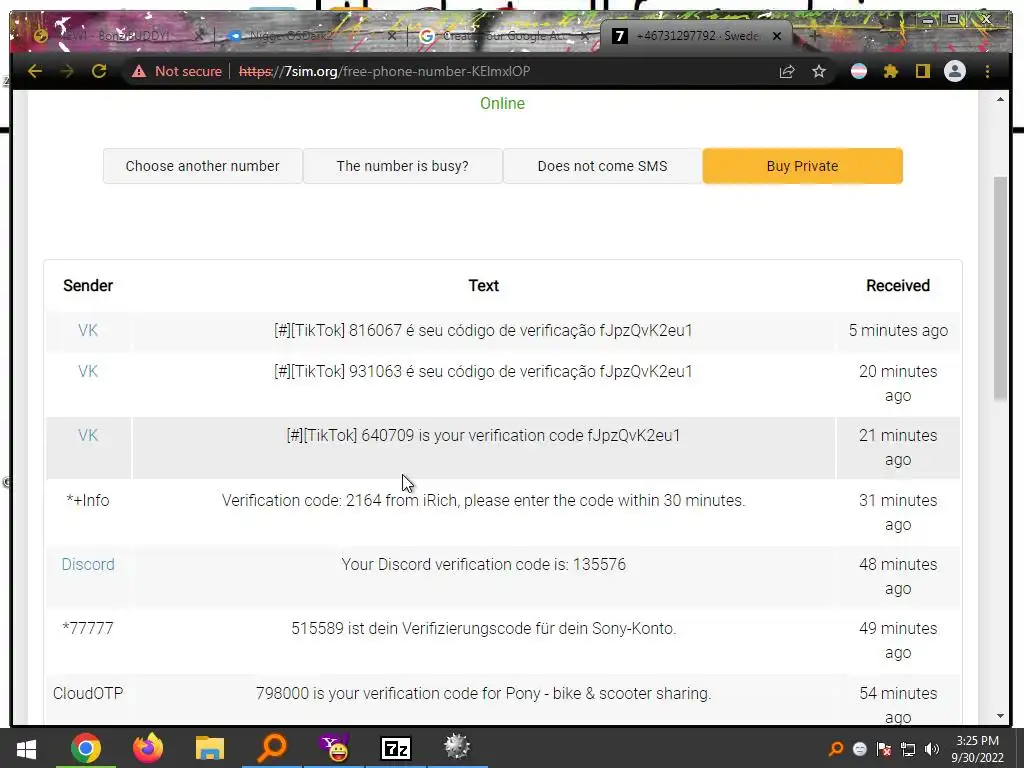
Task: Click the scrollbar down arrow
Action: click(1000, 716)
